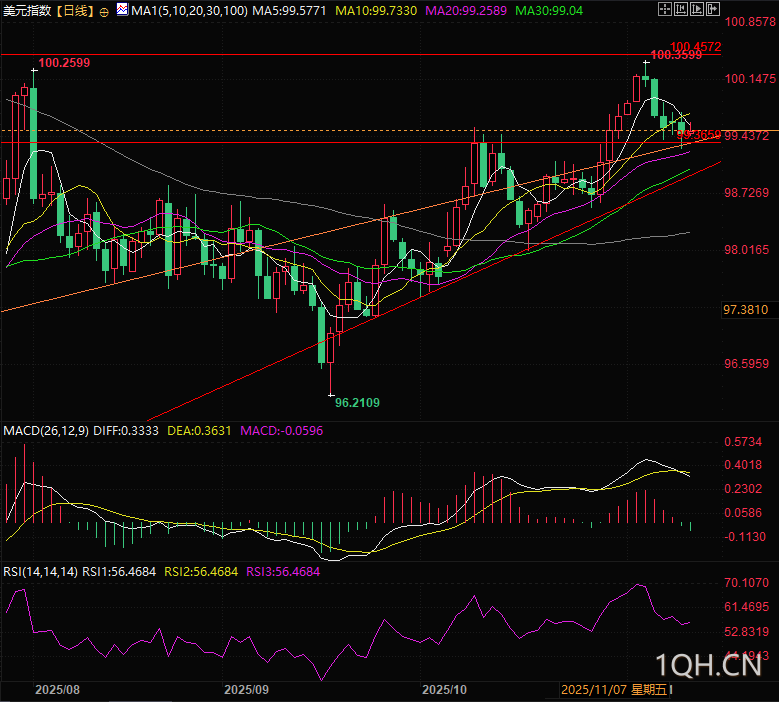Click the MA10:99.7330 value

(x=376, y=10)
